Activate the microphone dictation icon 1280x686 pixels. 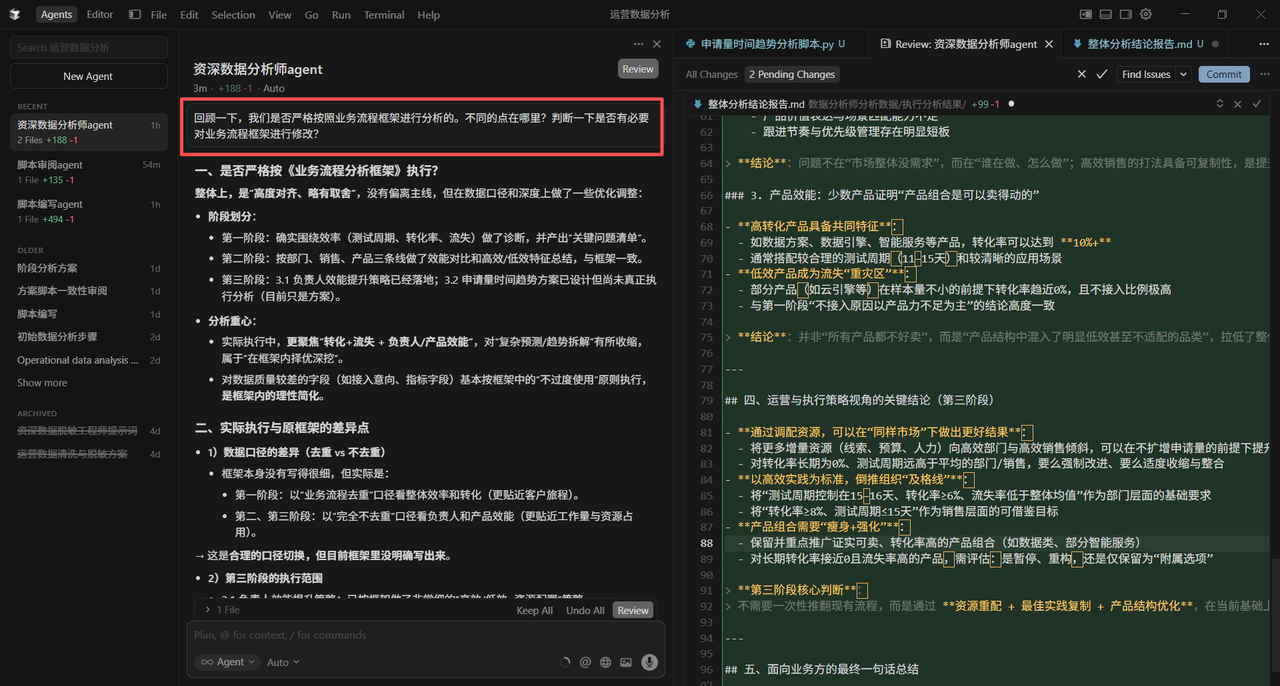[x=649, y=661]
